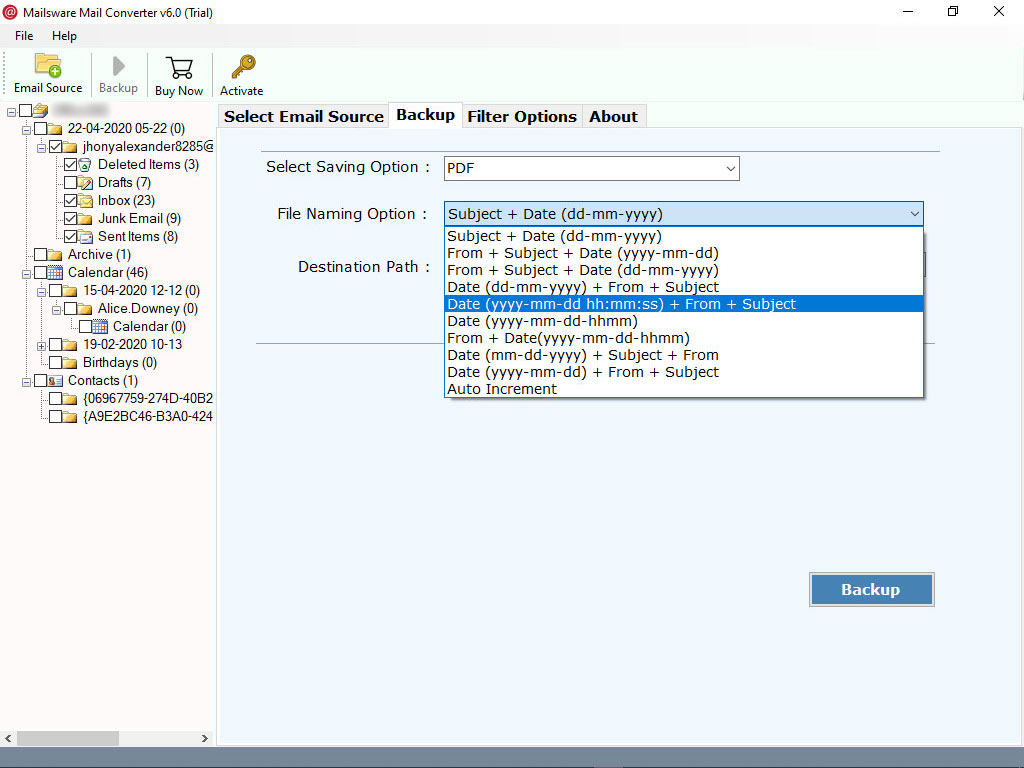
Task: Click the Calendar (0) grid icon
Action: pos(100,327)
